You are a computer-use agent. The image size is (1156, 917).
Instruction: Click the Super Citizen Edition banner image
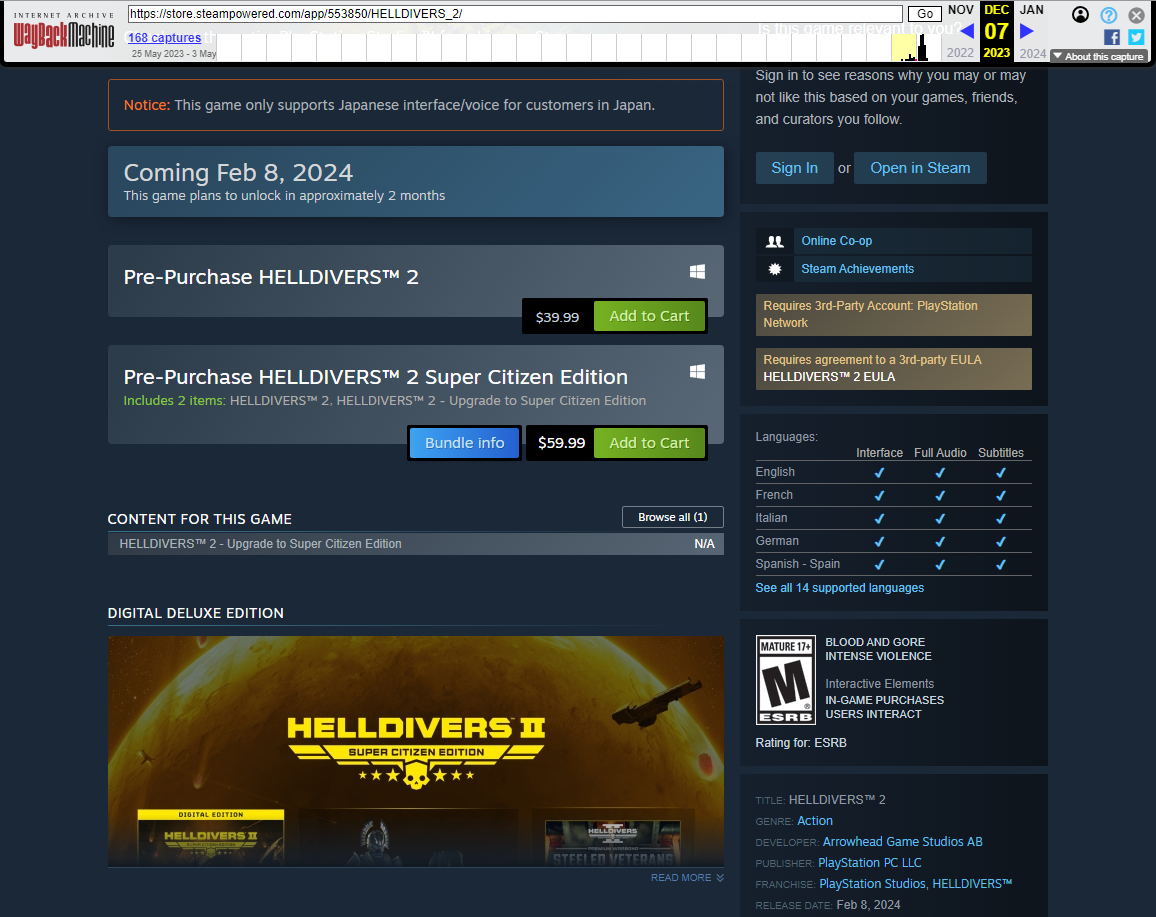coord(416,752)
